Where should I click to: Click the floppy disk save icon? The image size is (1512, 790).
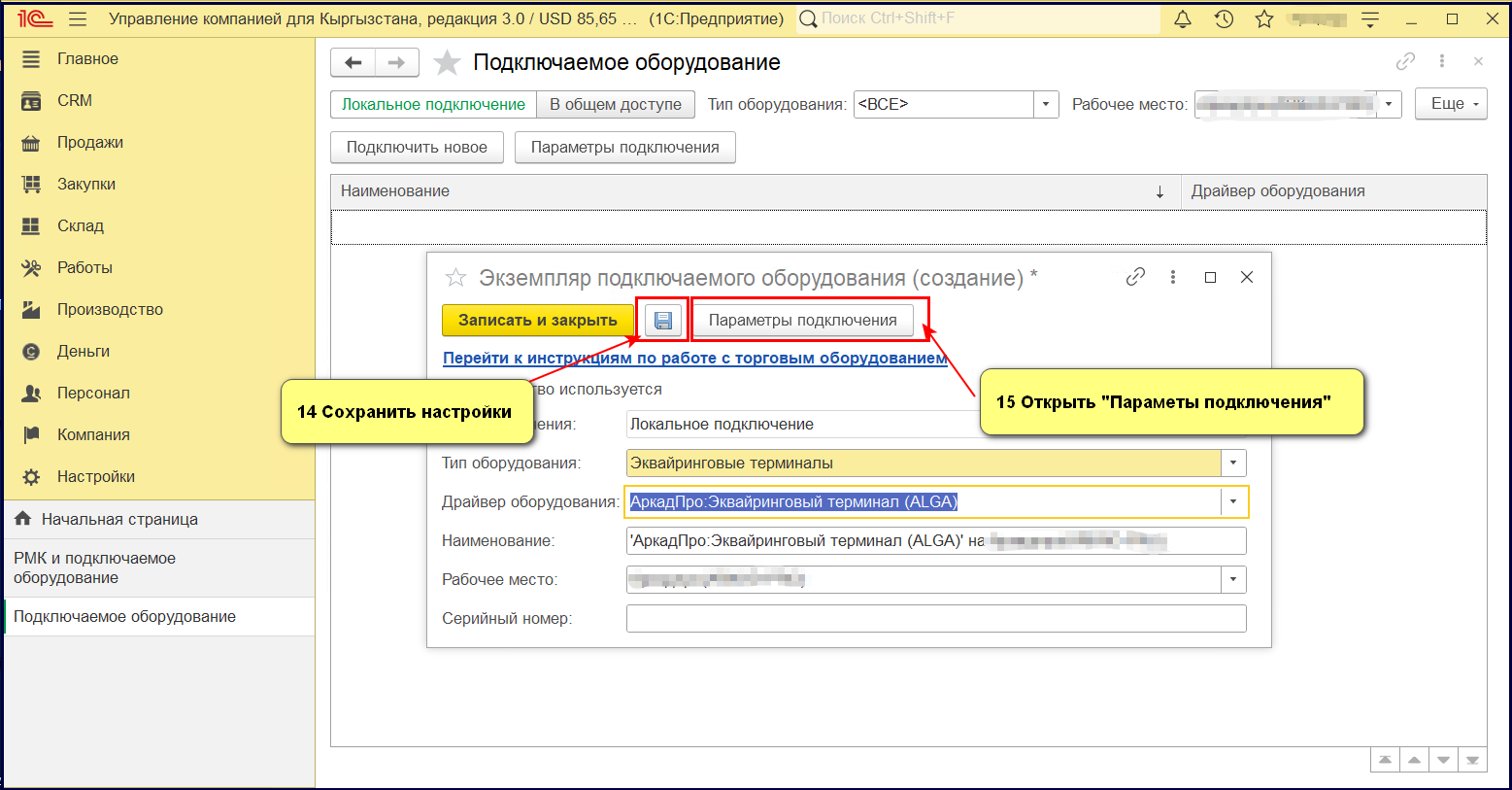click(x=663, y=320)
